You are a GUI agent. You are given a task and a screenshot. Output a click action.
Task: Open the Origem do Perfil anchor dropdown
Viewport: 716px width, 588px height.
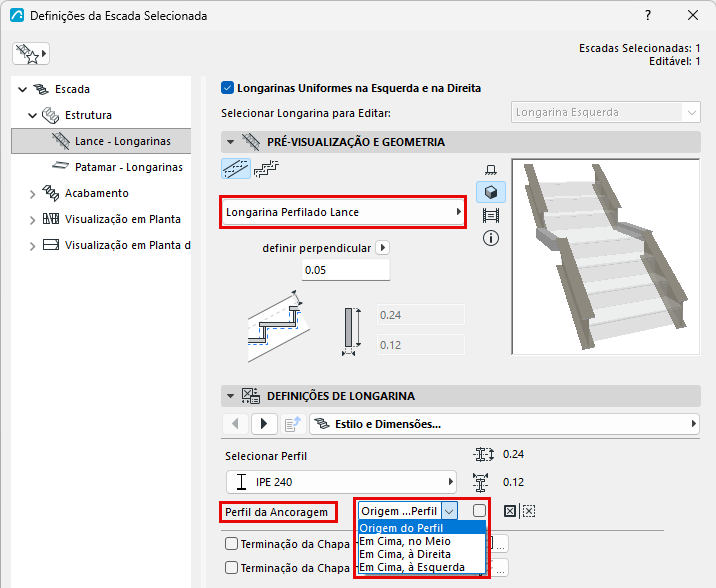click(x=408, y=511)
